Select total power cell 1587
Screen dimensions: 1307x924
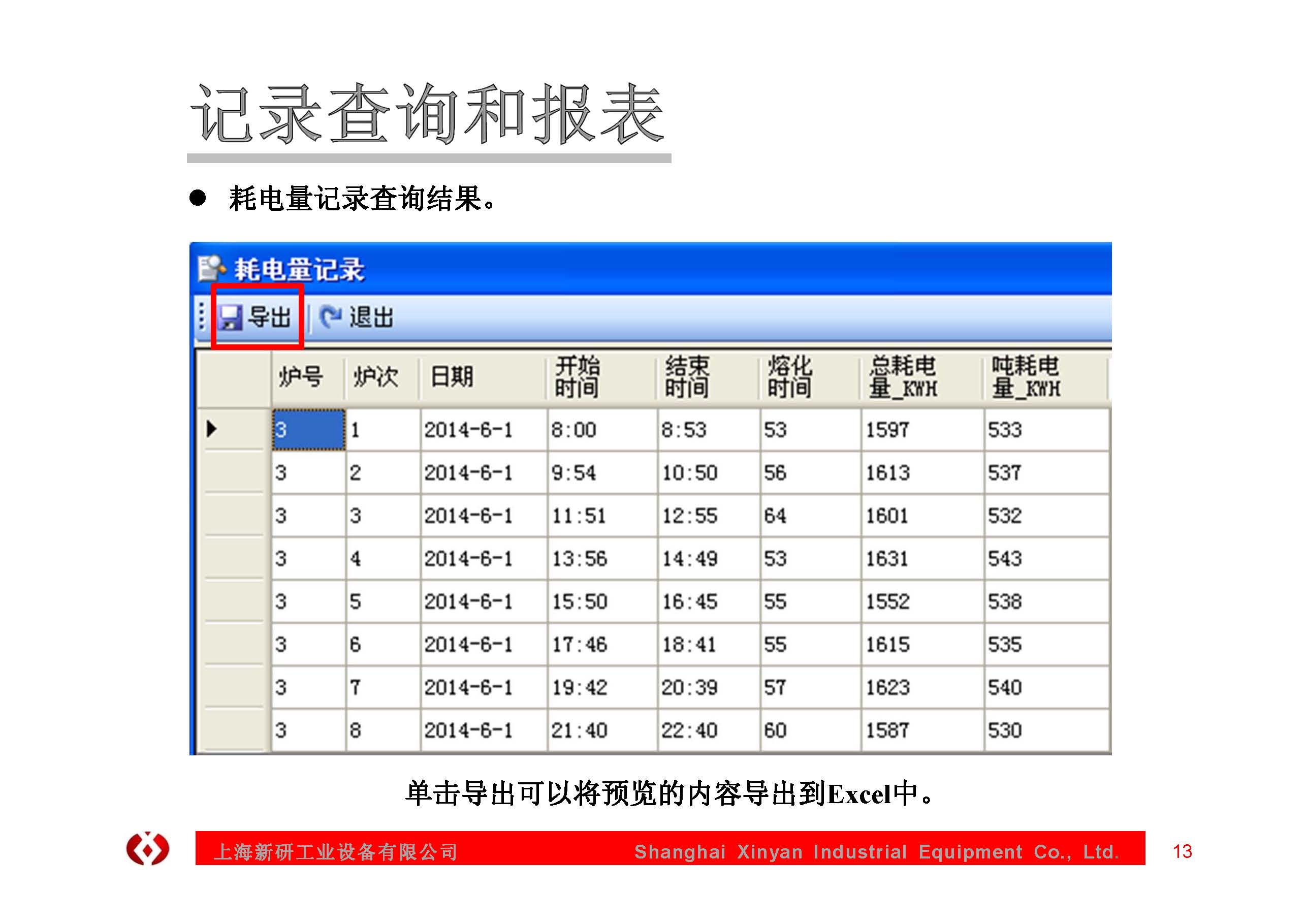(923, 730)
